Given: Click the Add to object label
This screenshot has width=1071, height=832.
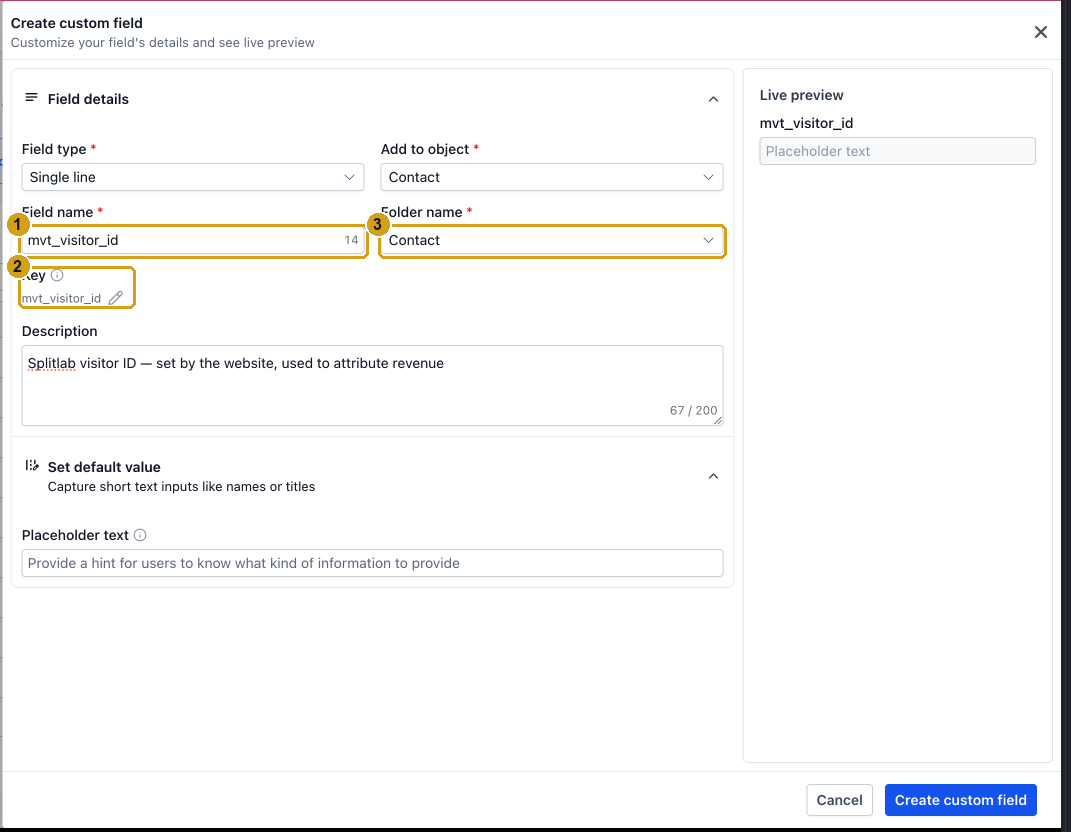Looking at the screenshot, I should pyautogui.click(x=425, y=149).
